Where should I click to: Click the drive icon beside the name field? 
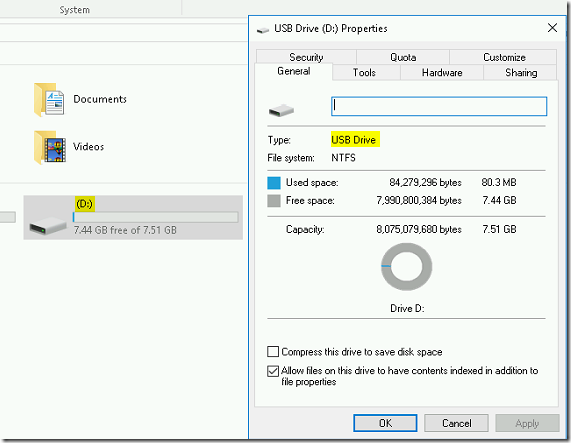pyautogui.click(x=281, y=110)
